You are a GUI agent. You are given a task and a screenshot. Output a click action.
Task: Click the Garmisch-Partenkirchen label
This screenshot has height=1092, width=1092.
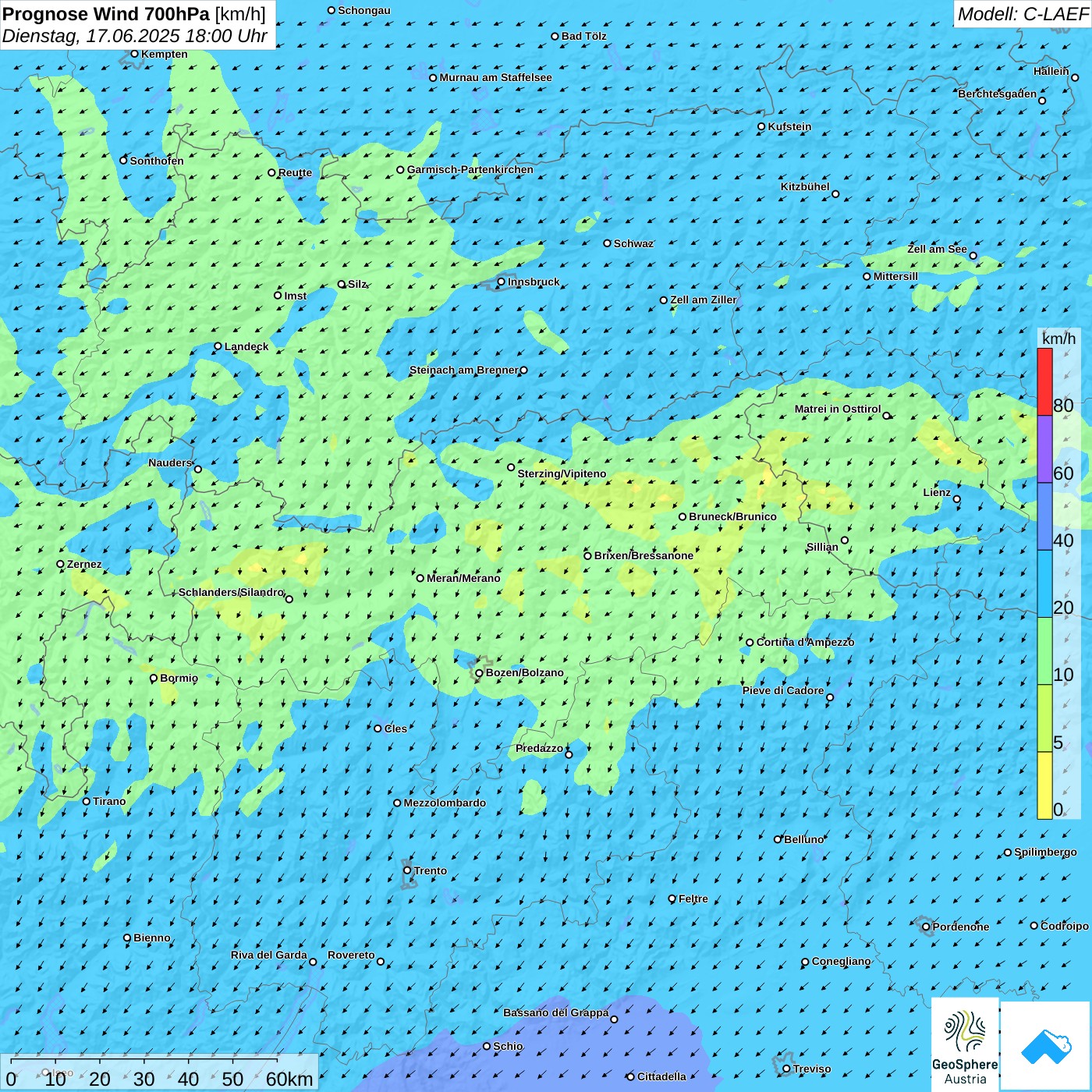pos(470,169)
